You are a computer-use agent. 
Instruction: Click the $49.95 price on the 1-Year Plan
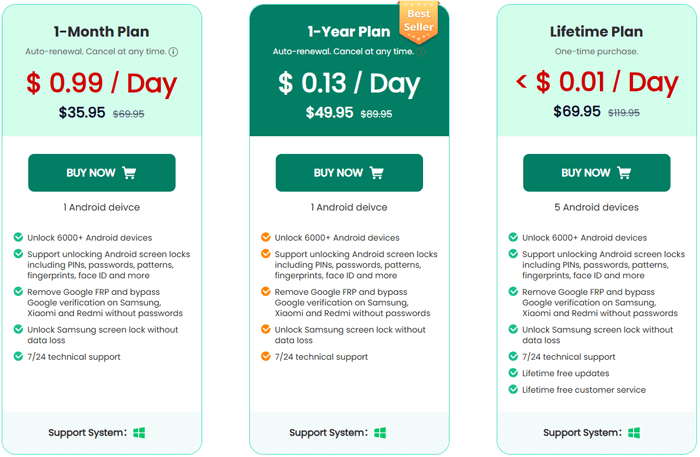[329, 112]
